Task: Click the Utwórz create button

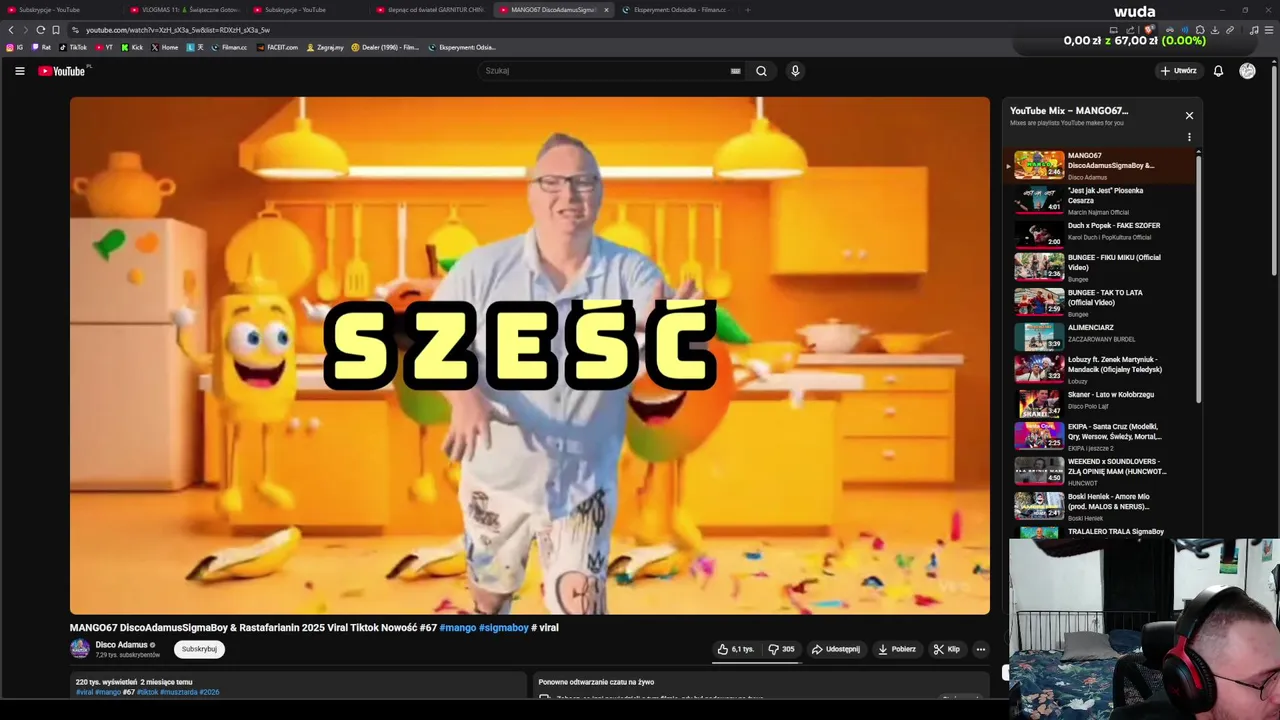Action: (1178, 71)
